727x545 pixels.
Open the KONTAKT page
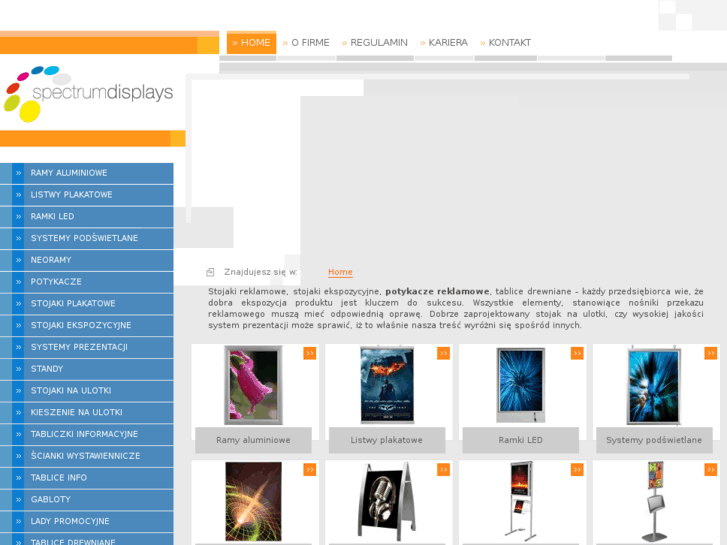click(505, 43)
